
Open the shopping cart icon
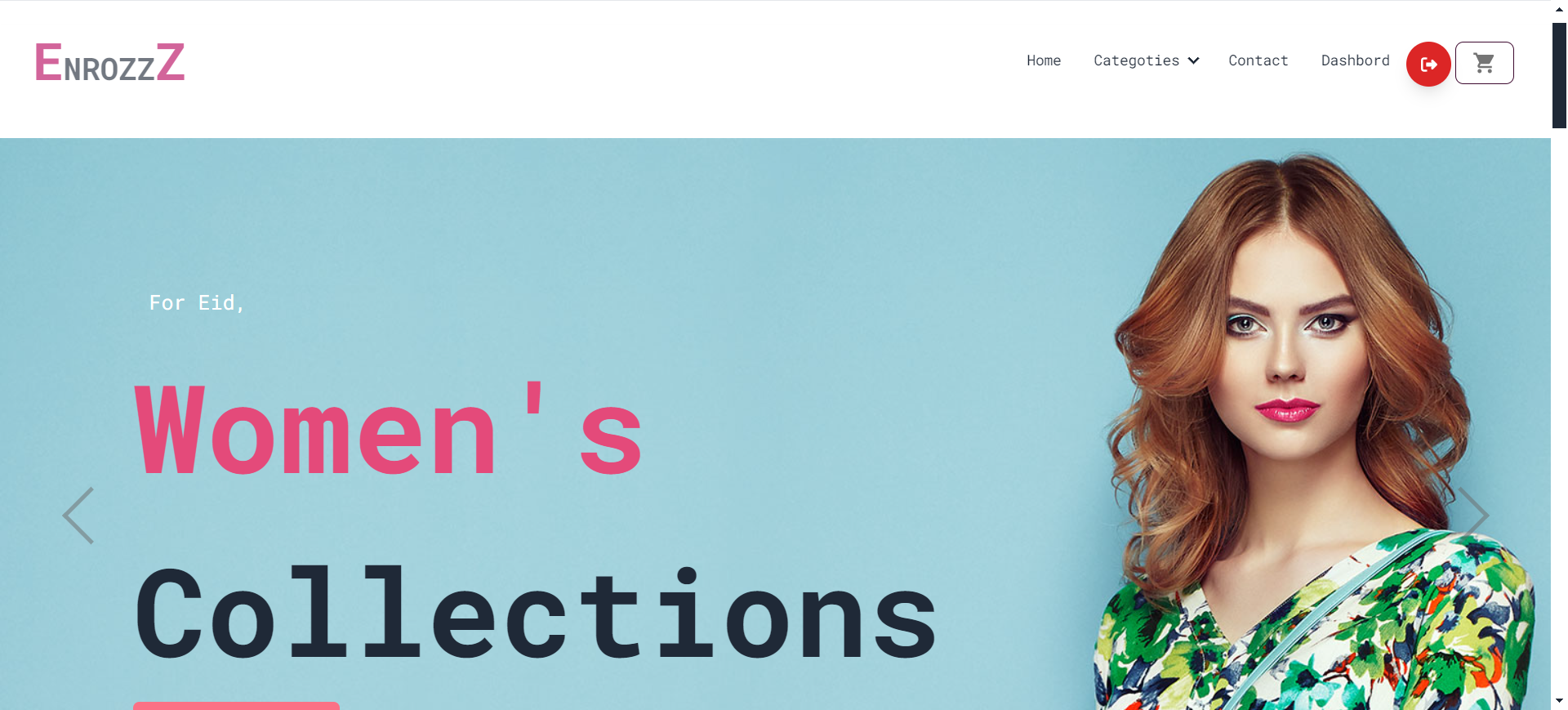pos(1484,63)
